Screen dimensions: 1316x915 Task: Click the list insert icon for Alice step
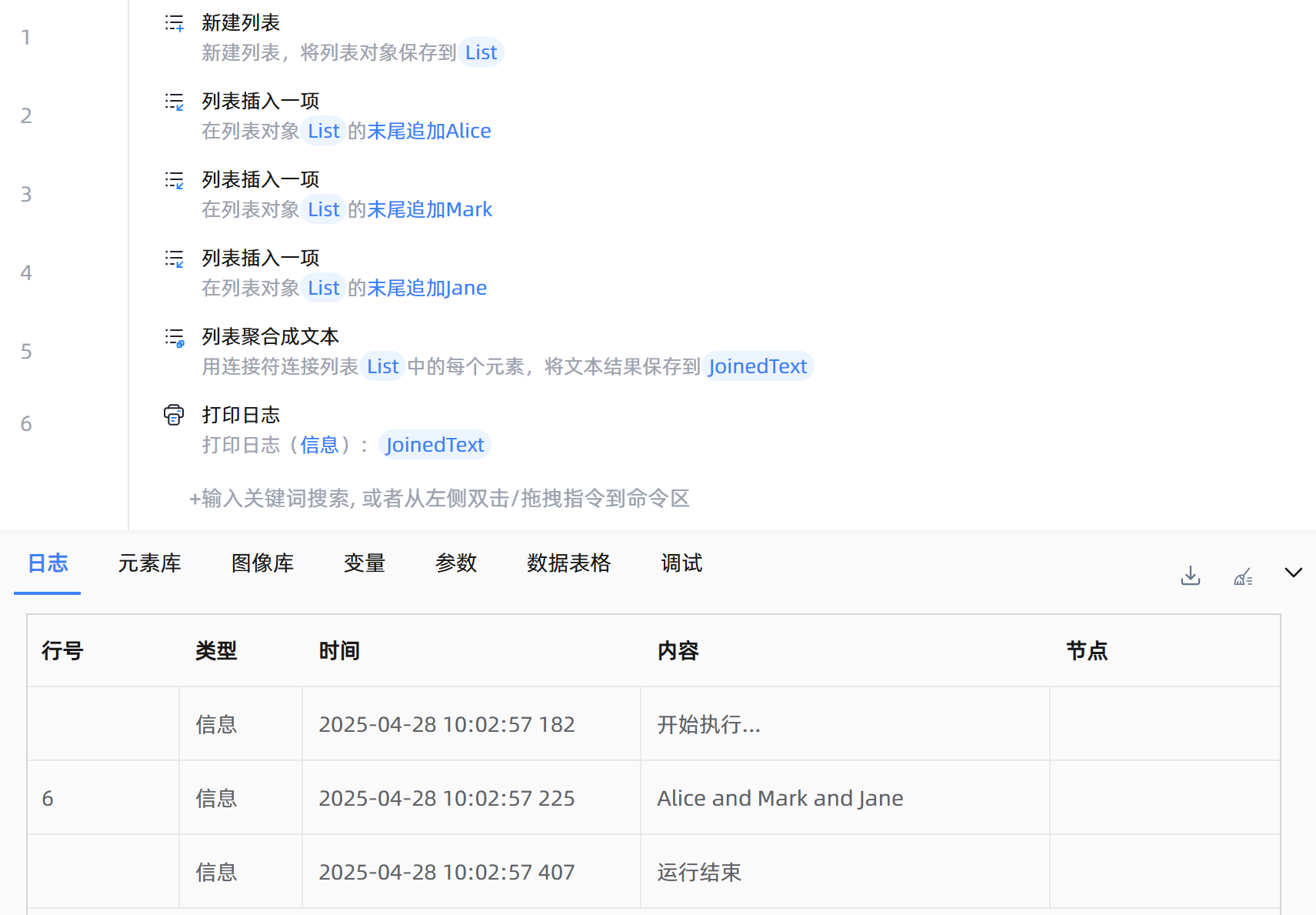point(175,102)
